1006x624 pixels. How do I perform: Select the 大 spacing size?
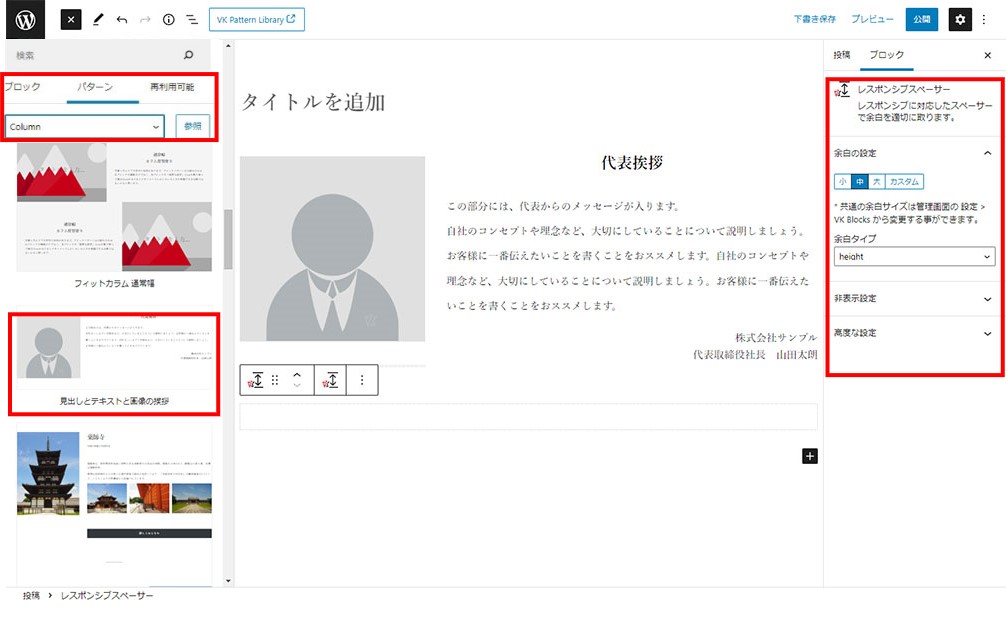click(x=876, y=182)
